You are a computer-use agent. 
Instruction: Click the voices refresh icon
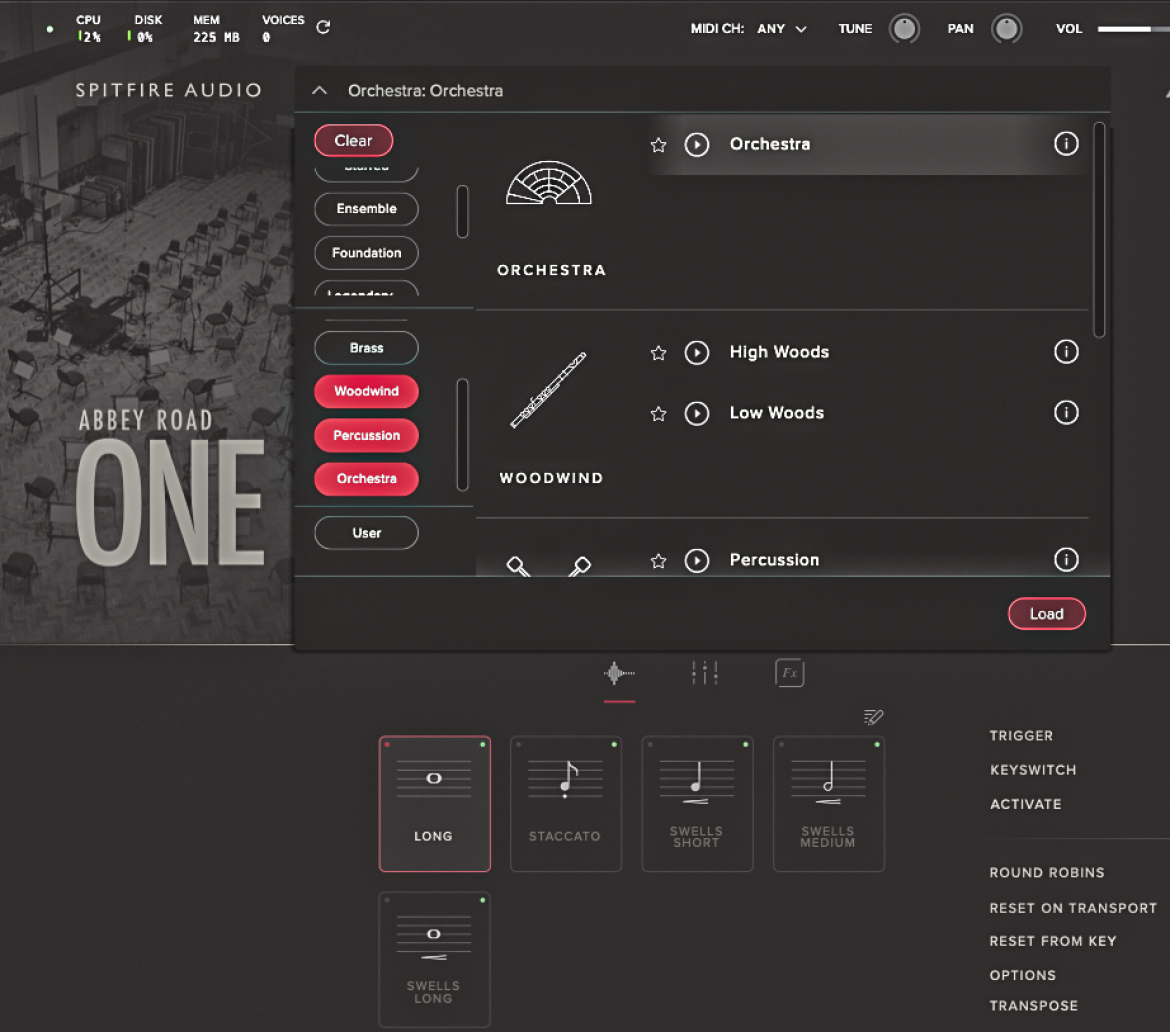point(323,28)
